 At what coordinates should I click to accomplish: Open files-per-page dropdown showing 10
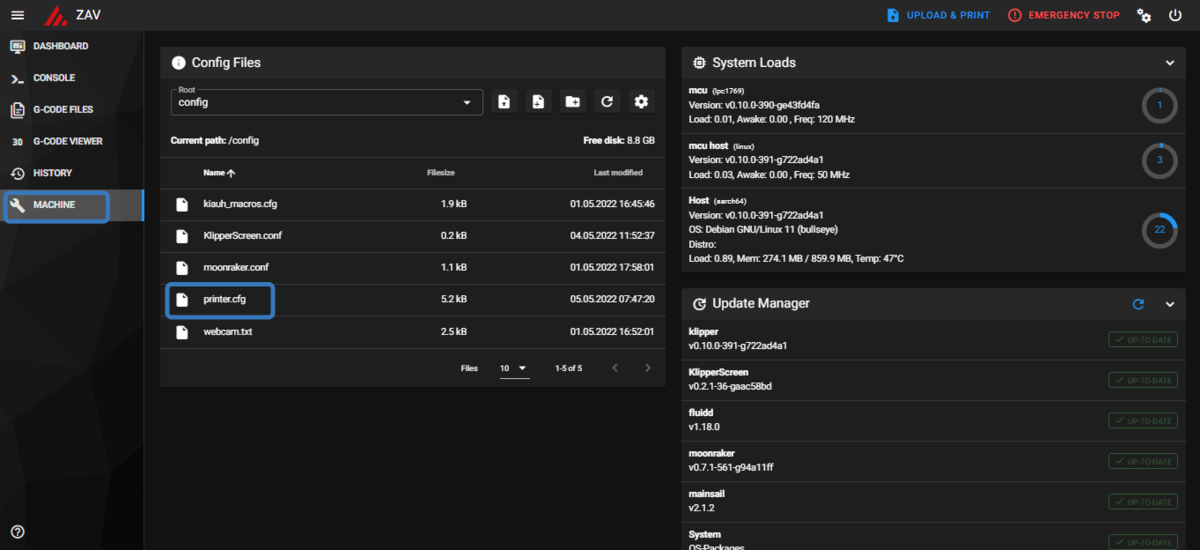514,368
